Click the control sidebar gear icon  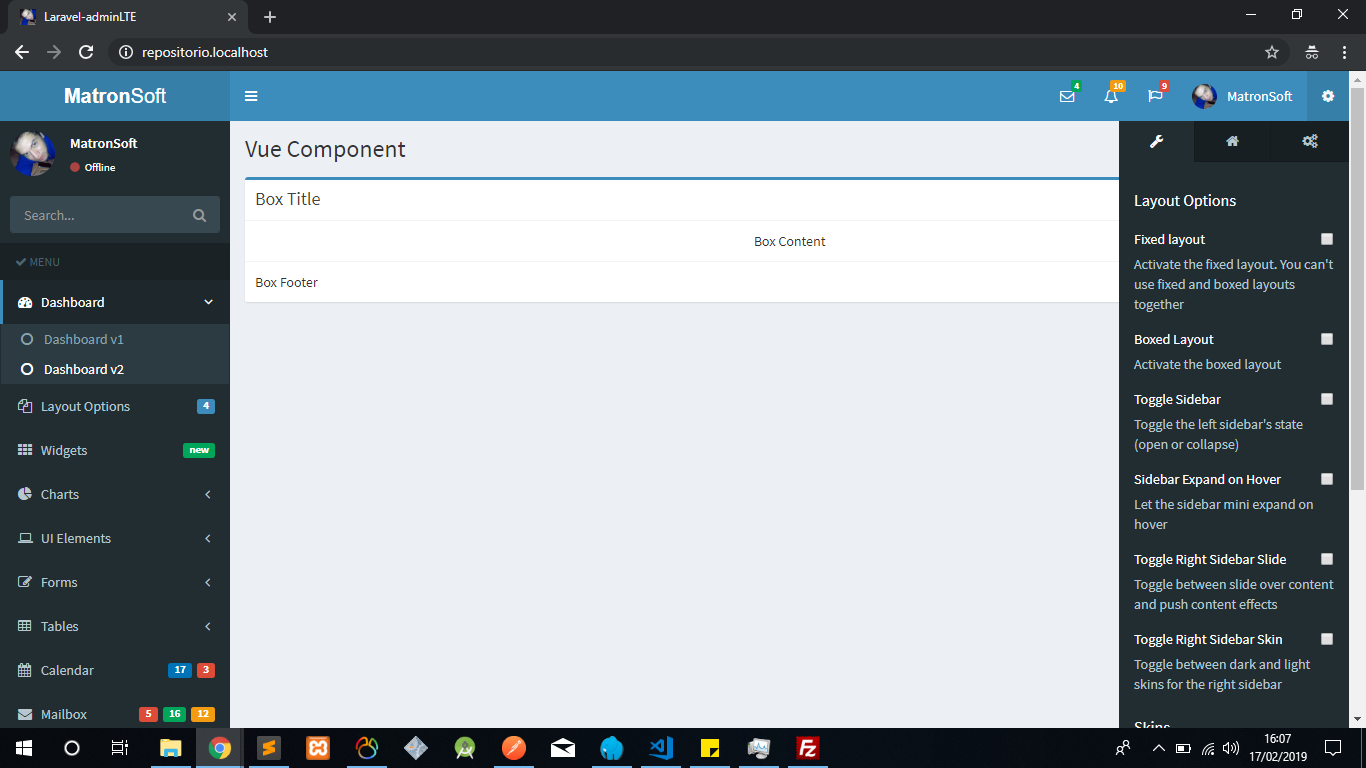(x=1328, y=96)
